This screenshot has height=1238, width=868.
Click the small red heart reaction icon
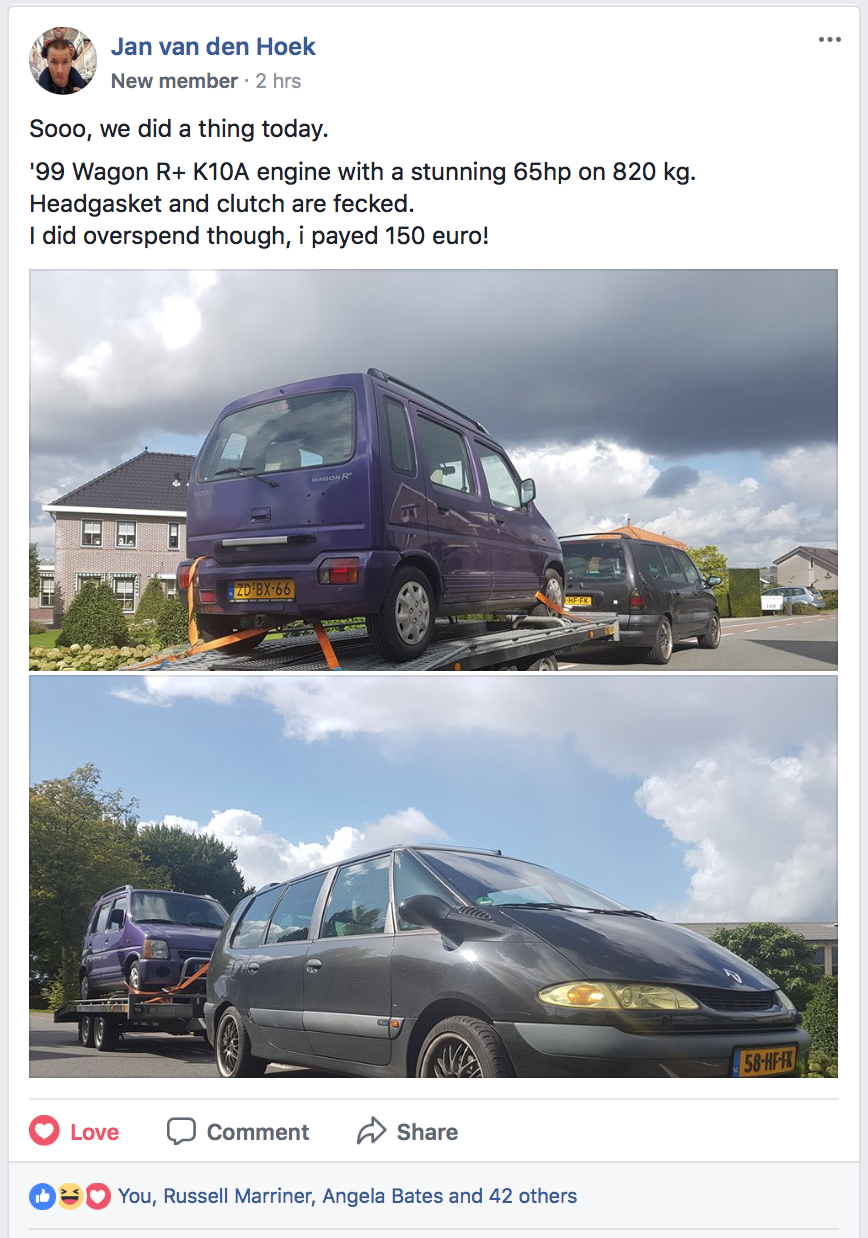point(97,1196)
